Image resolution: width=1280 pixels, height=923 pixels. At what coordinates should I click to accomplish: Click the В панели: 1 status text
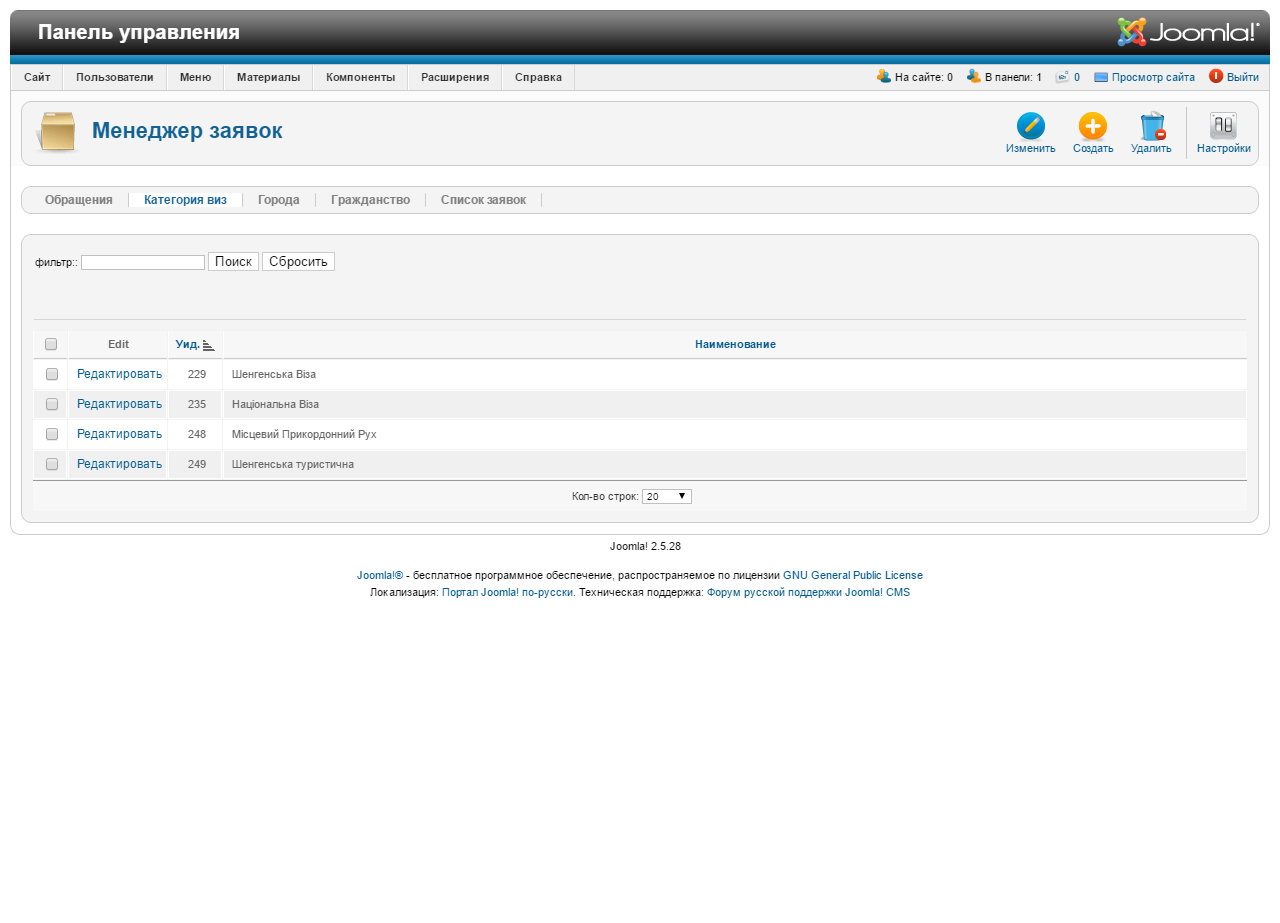[1013, 77]
